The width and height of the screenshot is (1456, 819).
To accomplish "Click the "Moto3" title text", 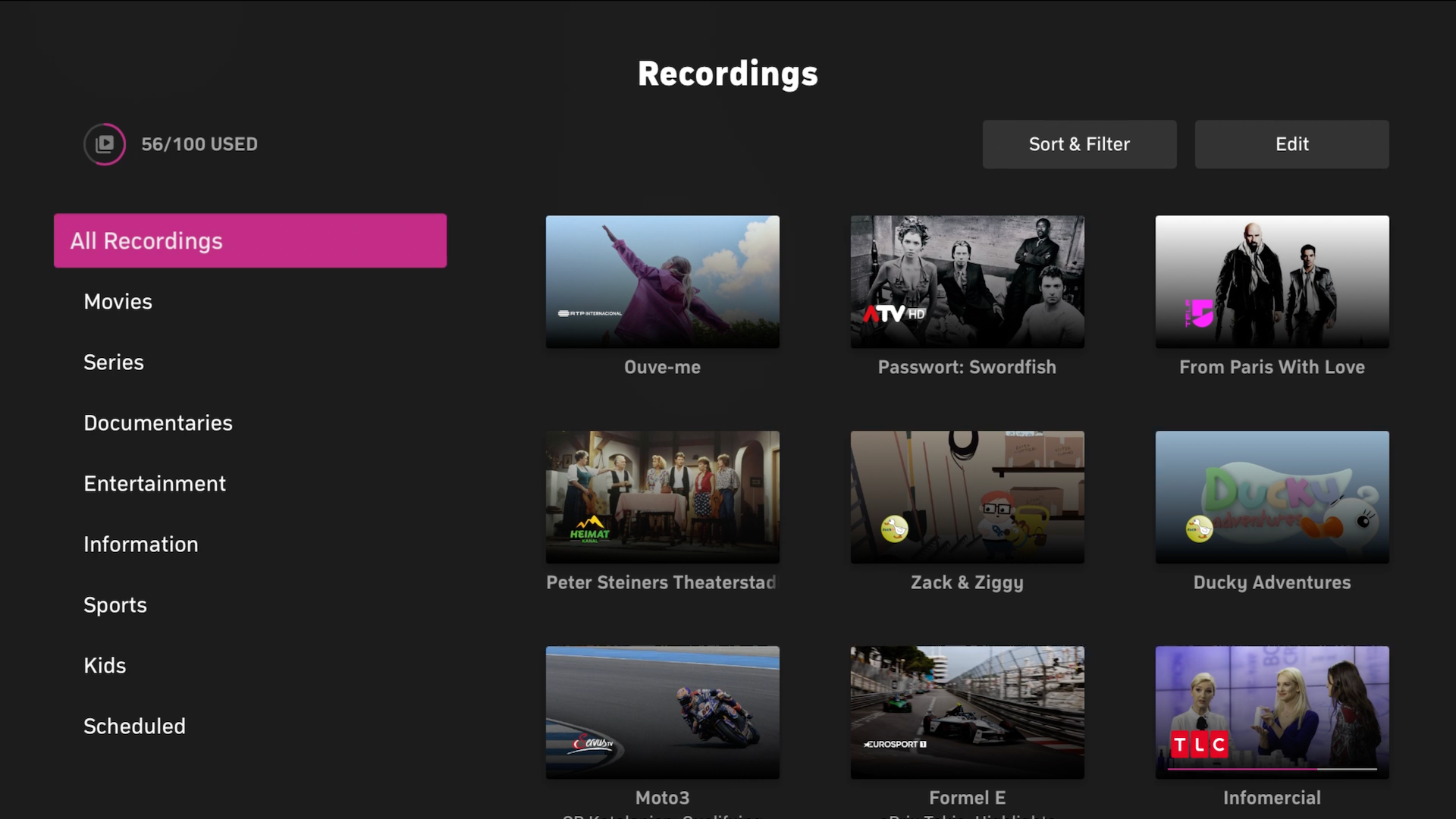I will click(663, 798).
